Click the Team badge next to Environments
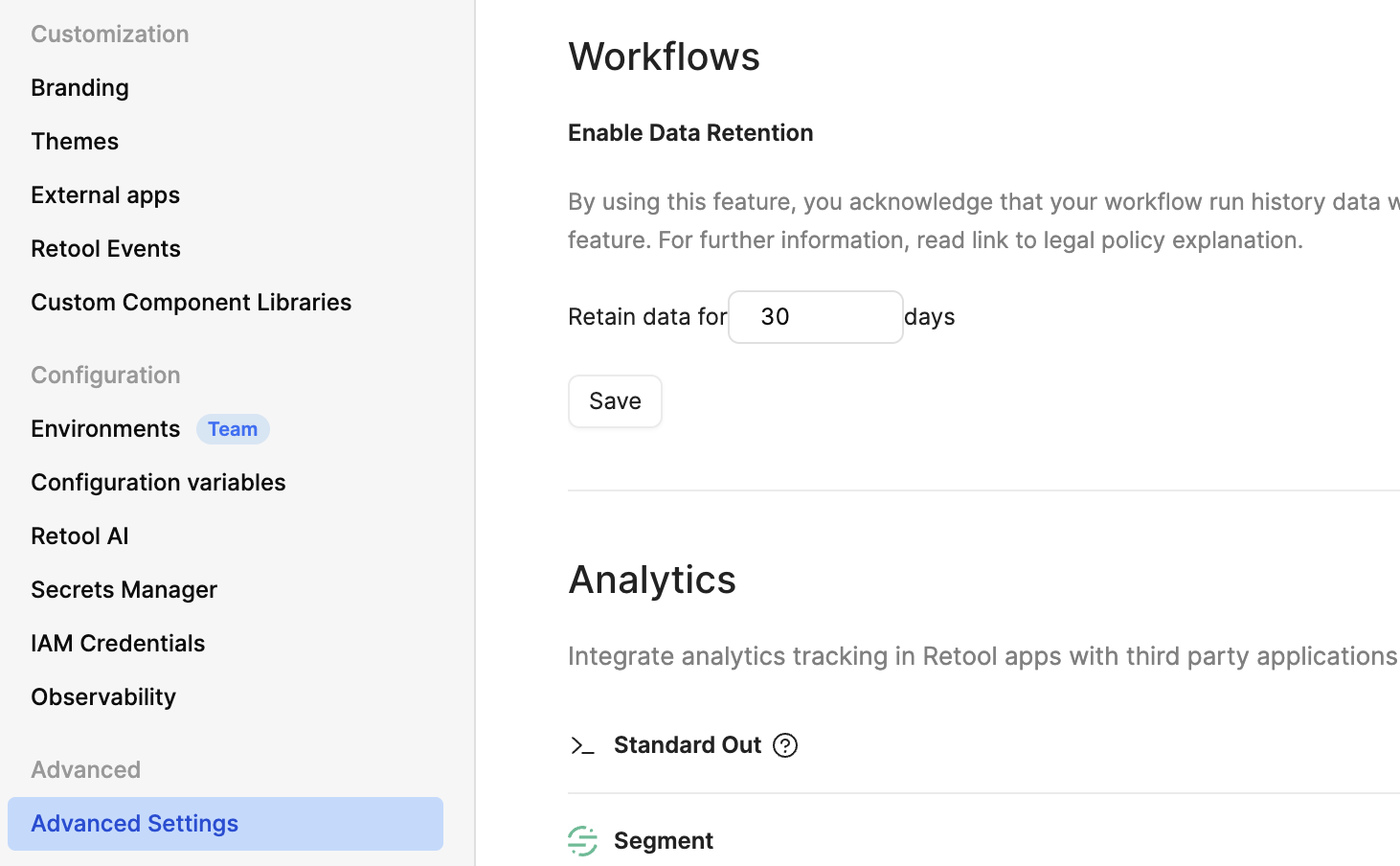Image resolution: width=1400 pixels, height=866 pixels. point(233,429)
